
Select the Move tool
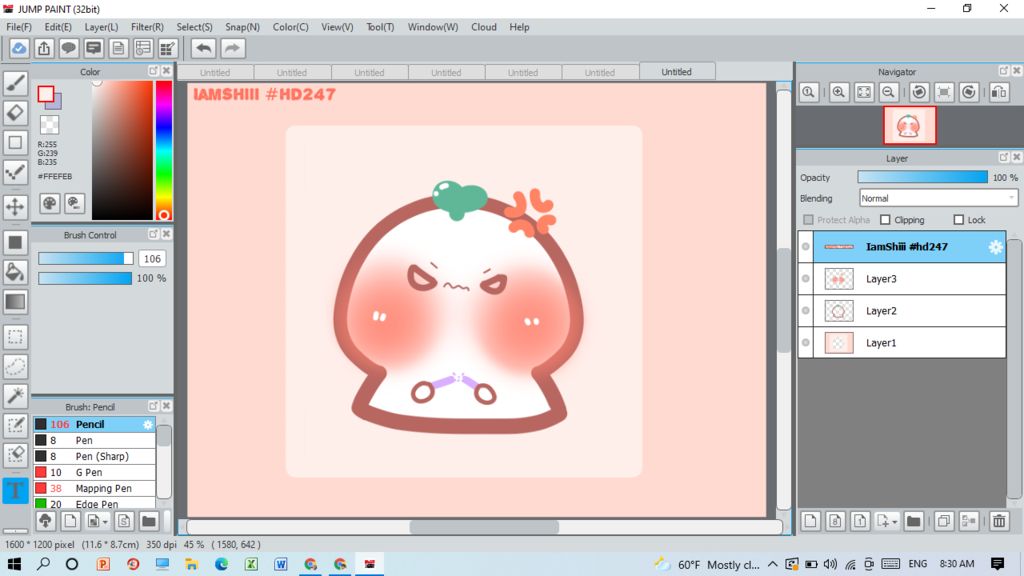tap(15, 207)
